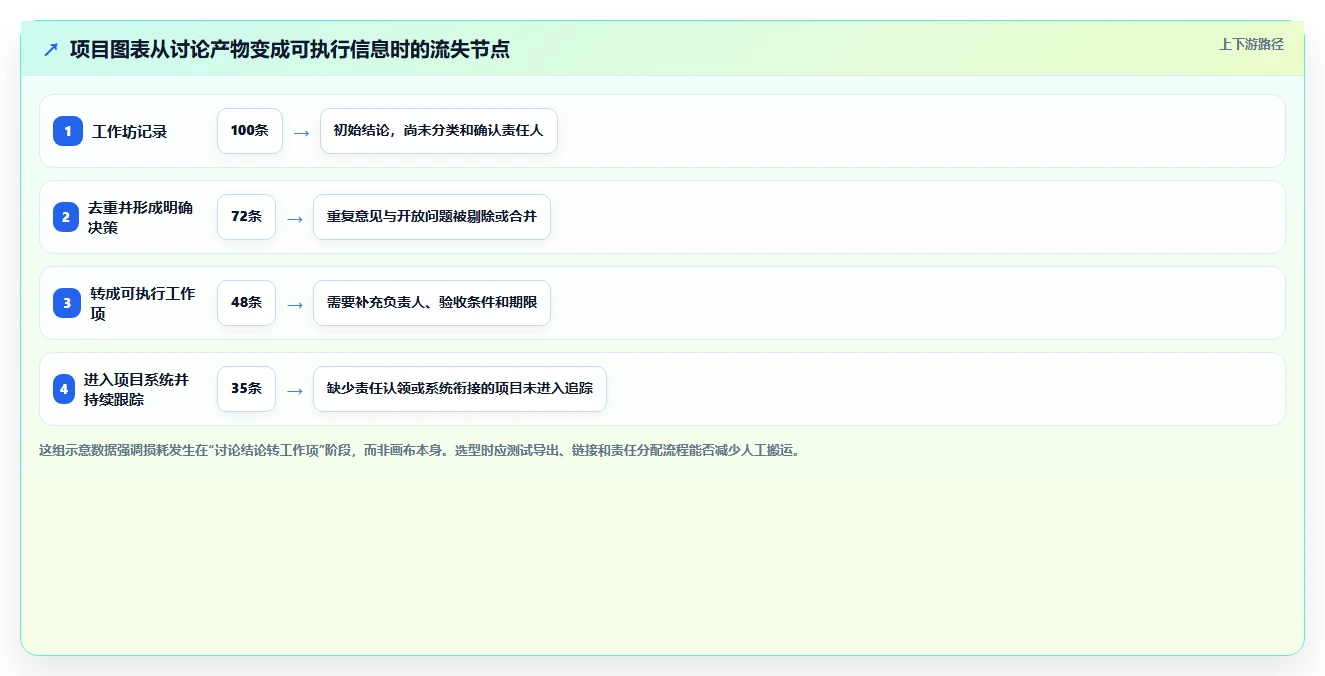The image size is (1325, 676).
Task: Click the arrow after the 35条 chip
Action: pos(294,390)
